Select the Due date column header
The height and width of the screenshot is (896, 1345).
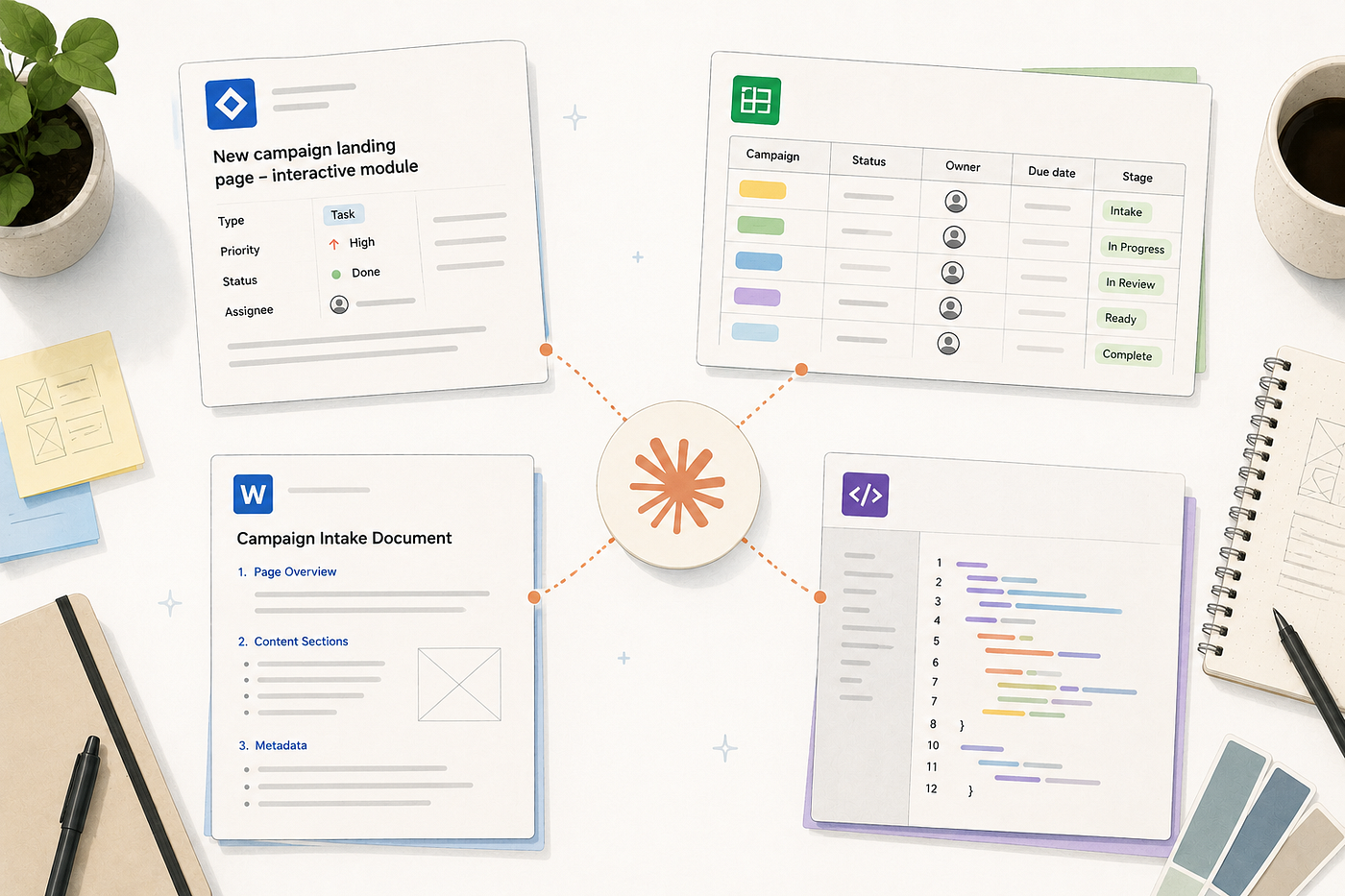(x=1052, y=173)
